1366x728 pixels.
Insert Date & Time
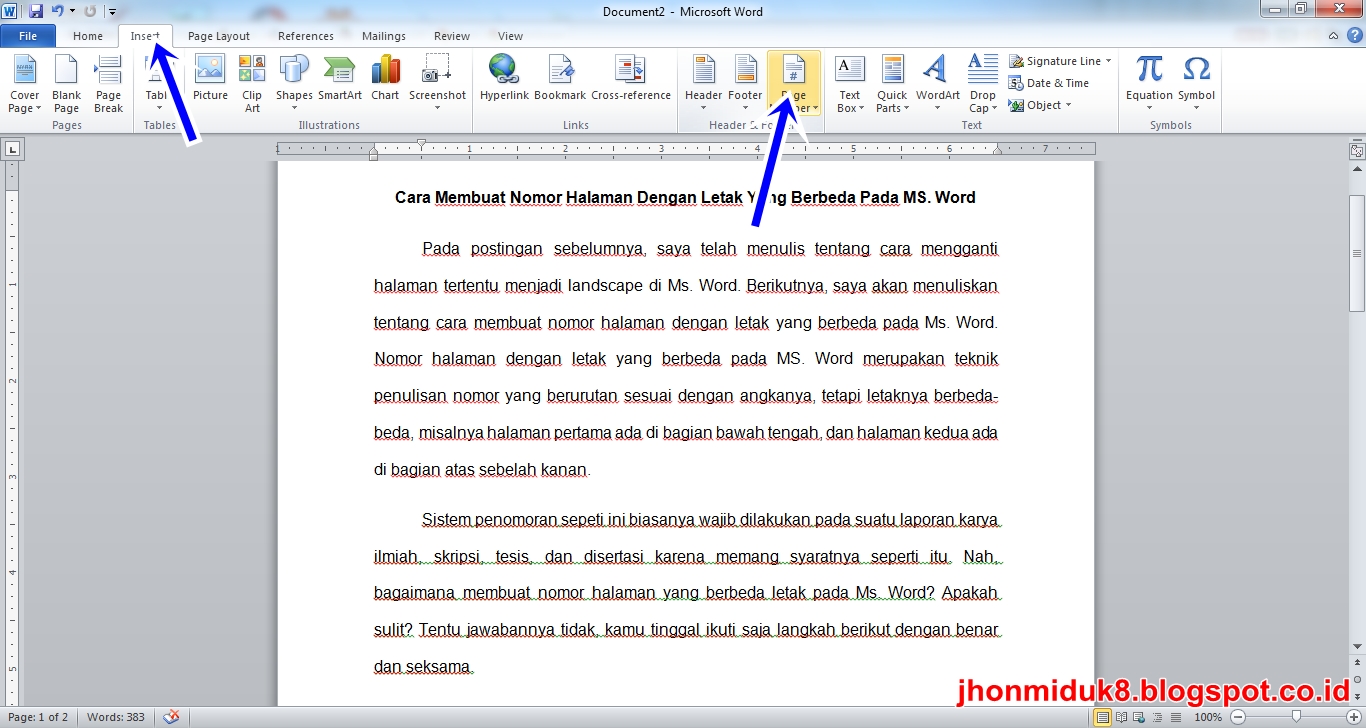click(x=1049, y=83)
